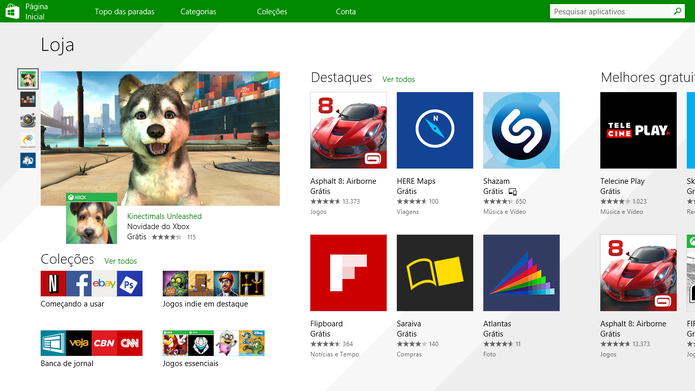Open the Store home logo icon
This screenshot has height=391, width=695.
(x=12, y=11)
